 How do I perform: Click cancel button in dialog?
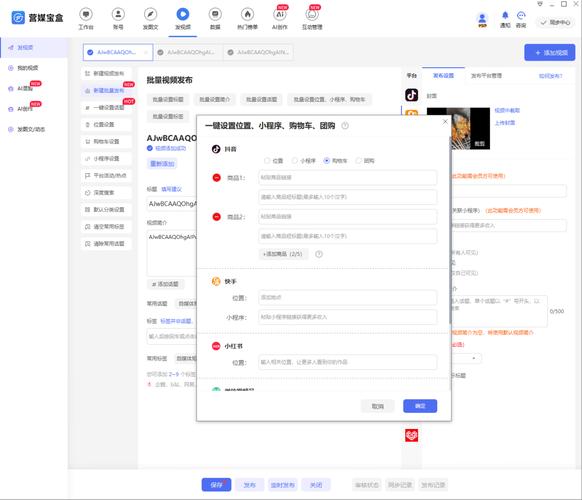pos(377,406)
